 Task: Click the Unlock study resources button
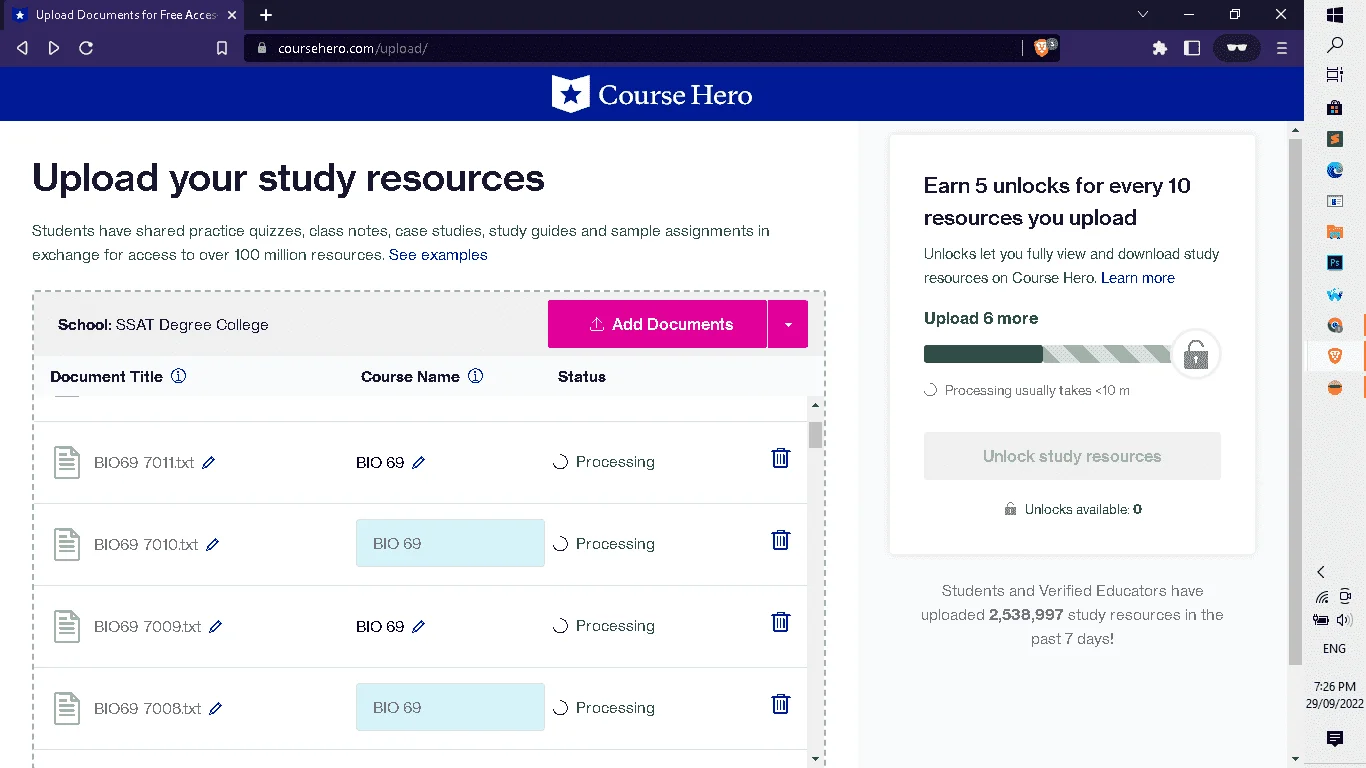tap(1072, 456)
